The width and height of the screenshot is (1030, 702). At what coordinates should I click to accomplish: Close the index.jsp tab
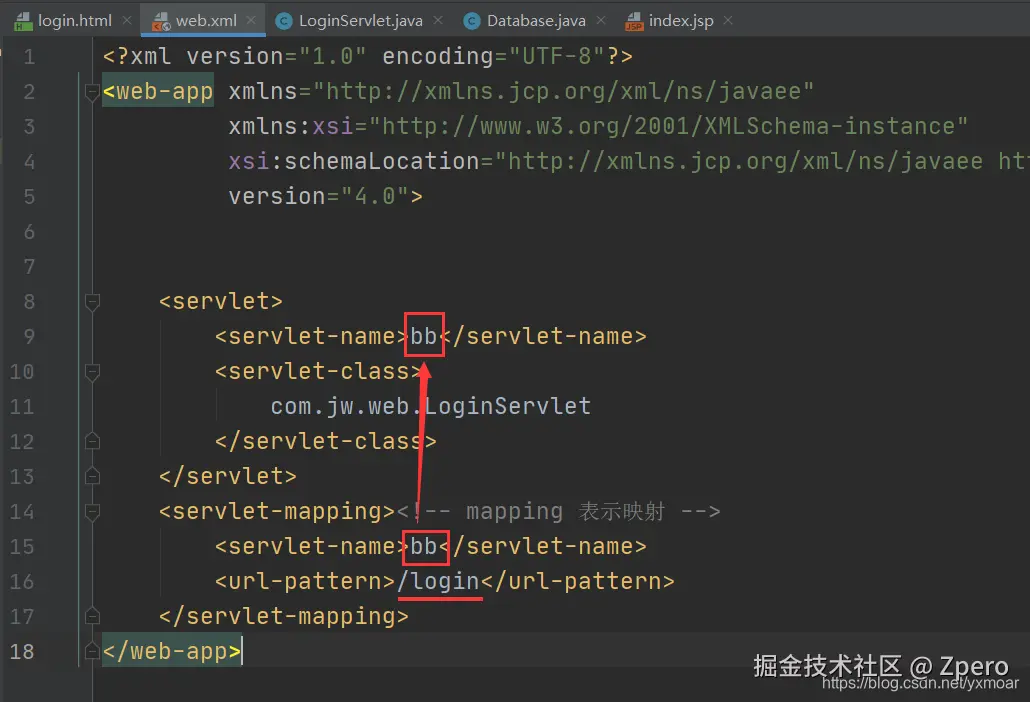coord(728,20)
